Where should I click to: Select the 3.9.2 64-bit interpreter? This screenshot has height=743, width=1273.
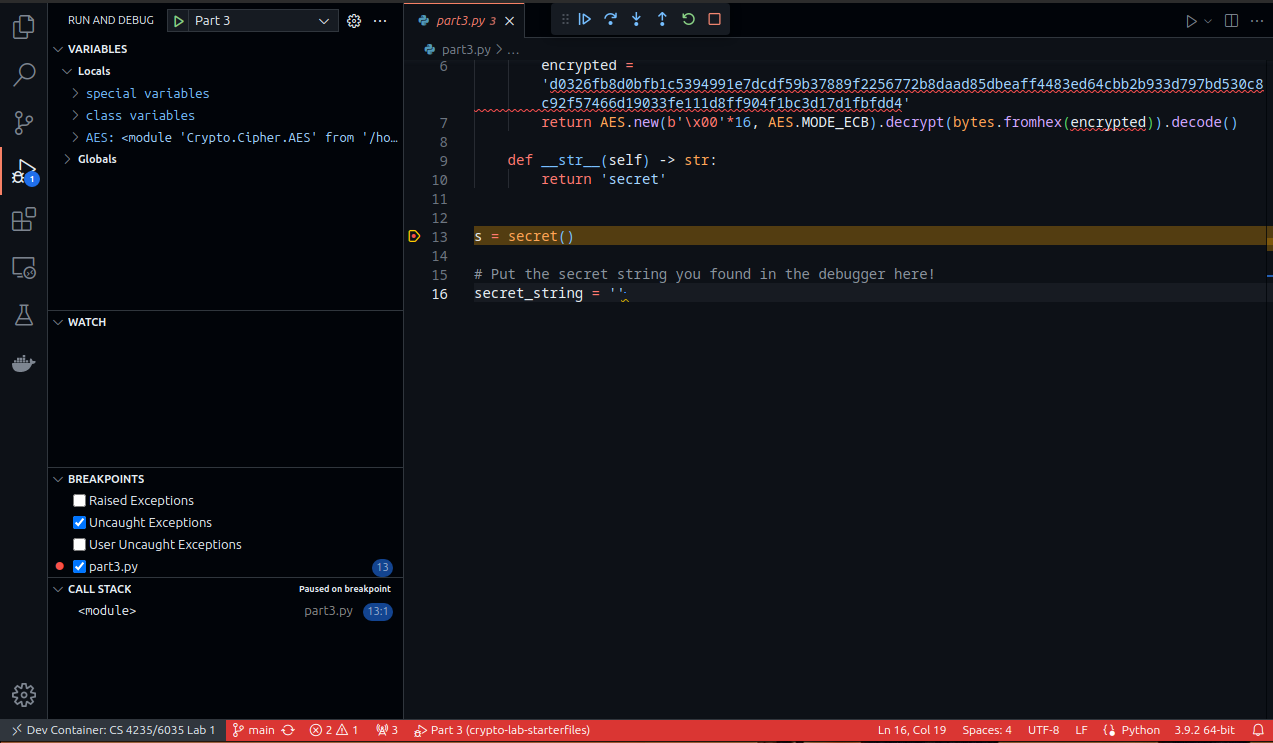(x=1205, y=730)
